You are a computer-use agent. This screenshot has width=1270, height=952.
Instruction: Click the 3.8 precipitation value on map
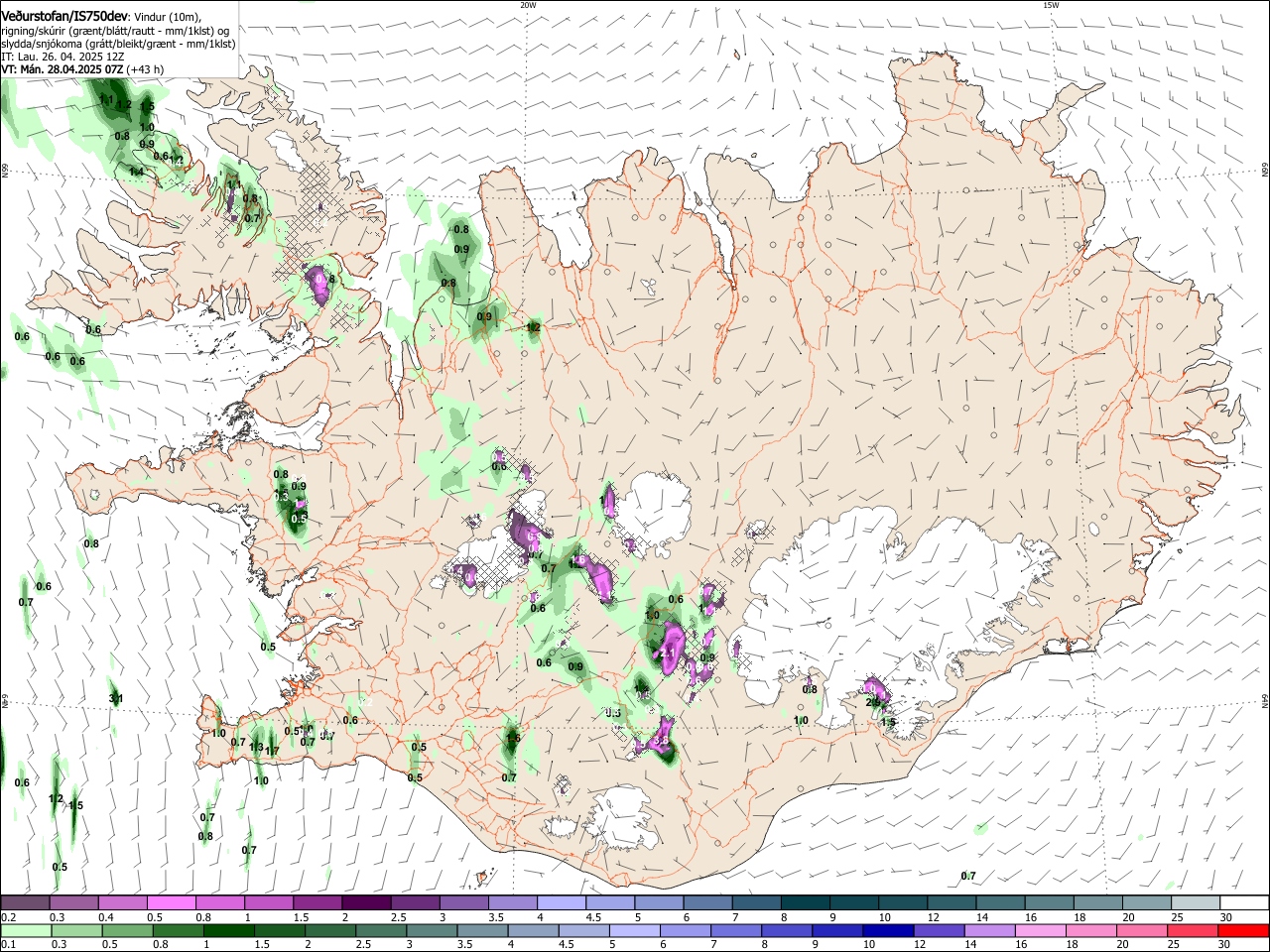click(662, 741)
